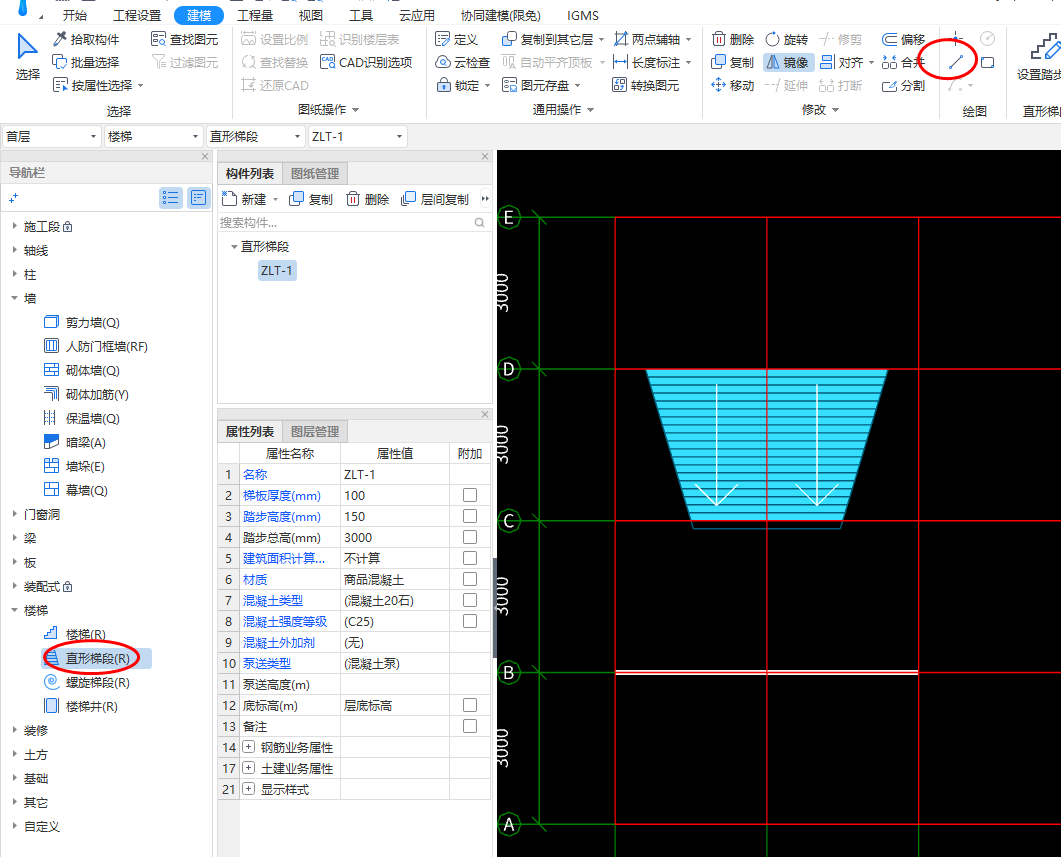This screenshot has width=1061, height=857.
Task: Click the 旋转 tool
Action: [x=786, y=39]
